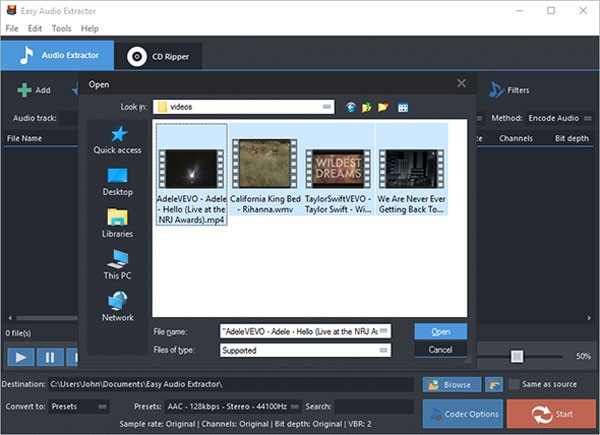Go to Network location
Image resolution: width=600 pixels, height=435 pixels.
pyautogui.click(x=117, y=307)
